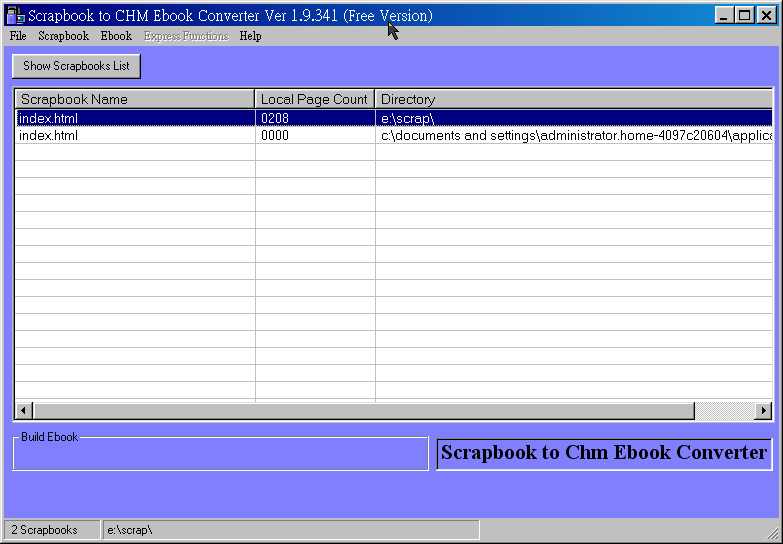Viewport: 783px width, 544px height.
Task: Minimize the converter window
Action: (x=725, y=15)
